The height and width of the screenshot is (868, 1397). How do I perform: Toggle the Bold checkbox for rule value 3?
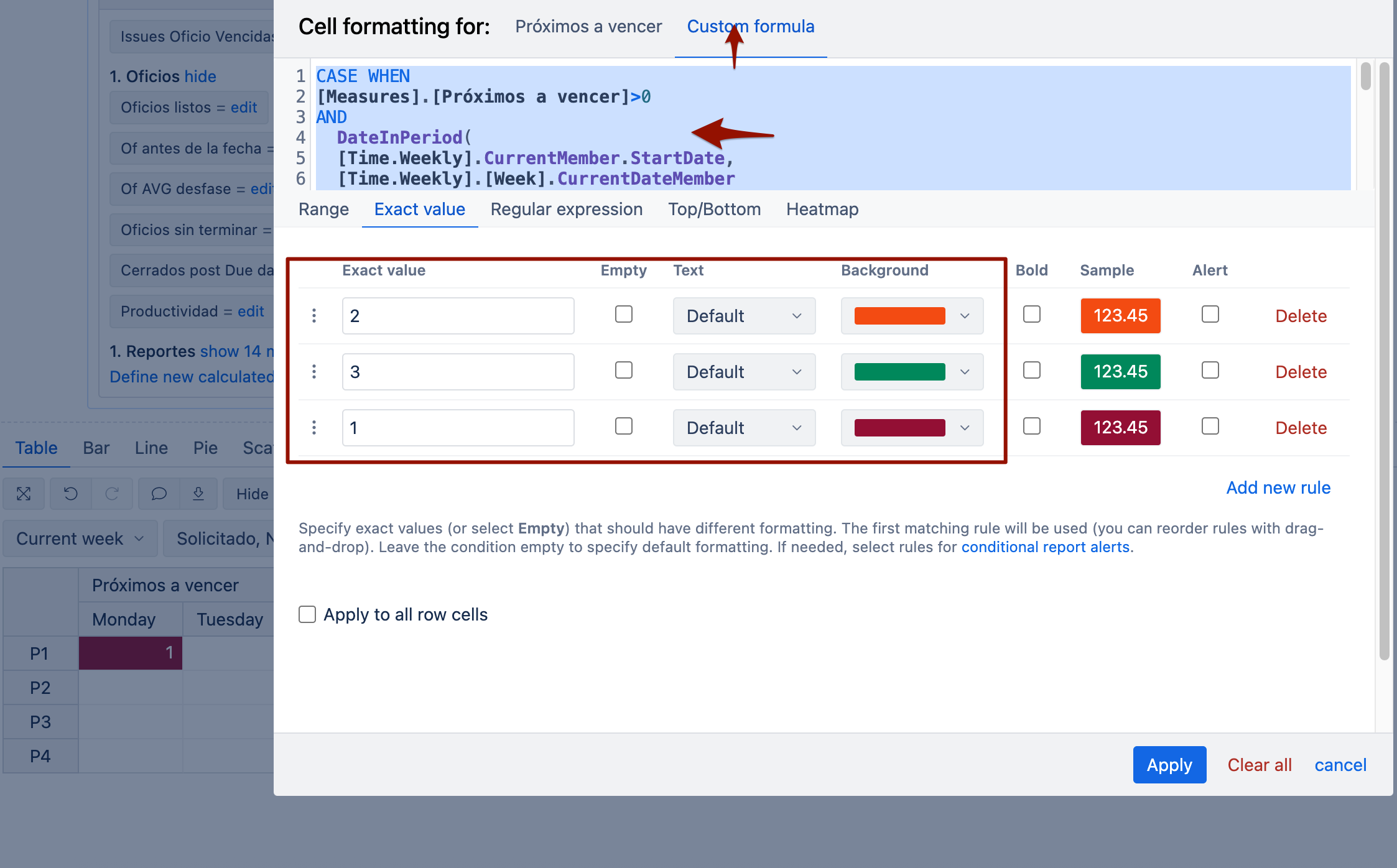pyautogui.click(x=1032, y=371)
